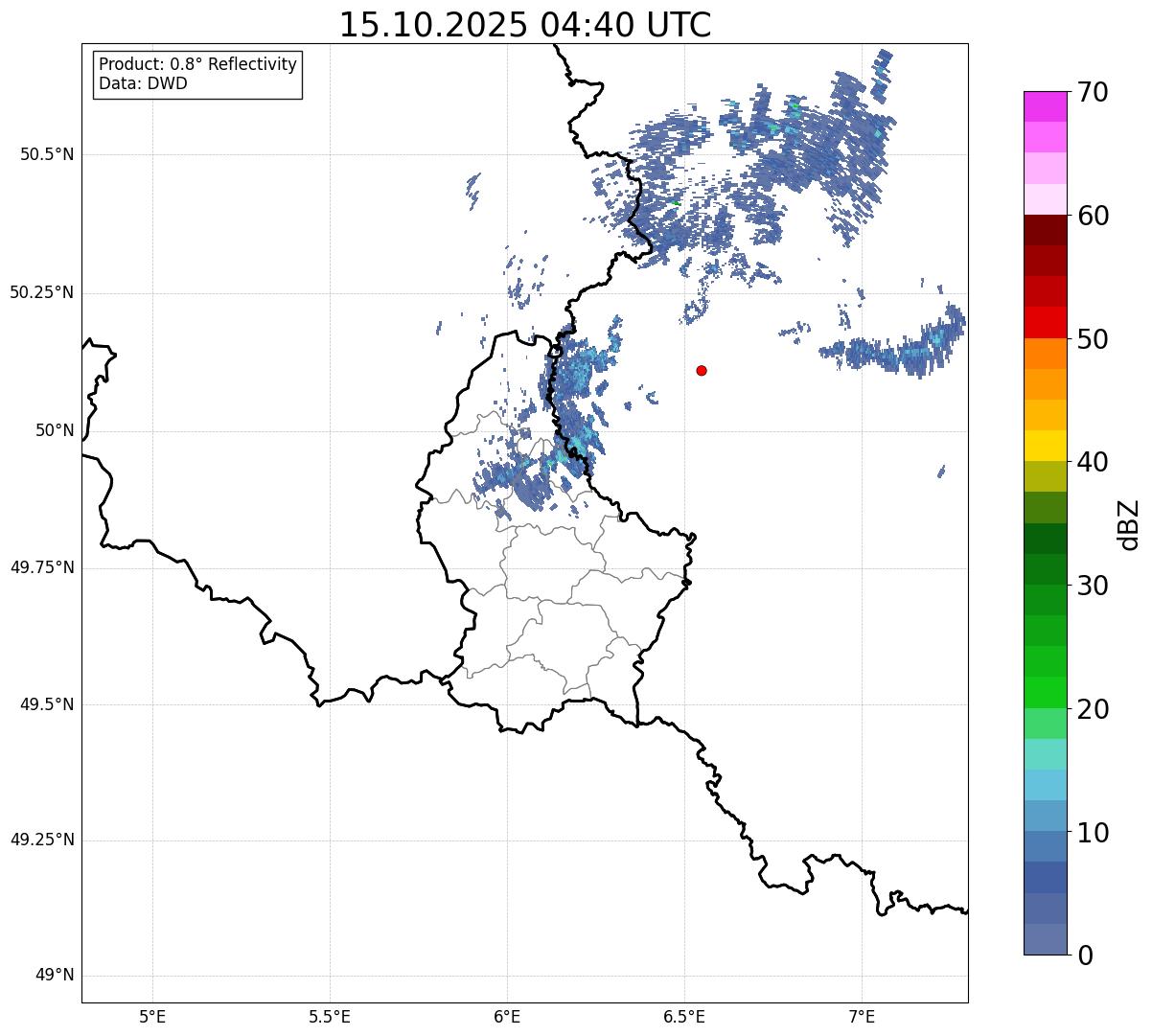Click the '5.5°E' longitude label
The width and height of the screenshot is (1152, 1036).
tap(330, 1016)
